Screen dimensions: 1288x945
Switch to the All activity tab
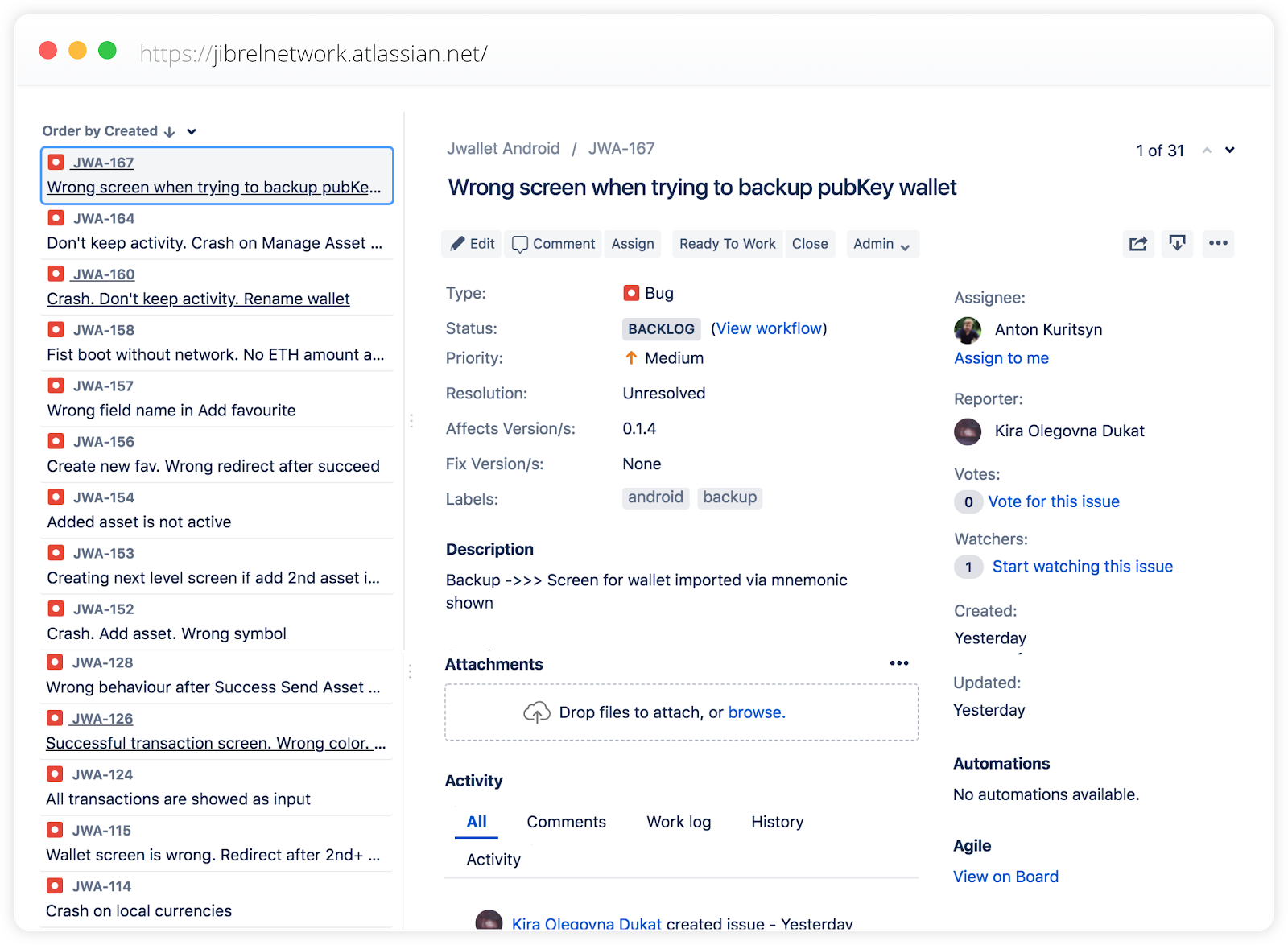click(477, 822)
